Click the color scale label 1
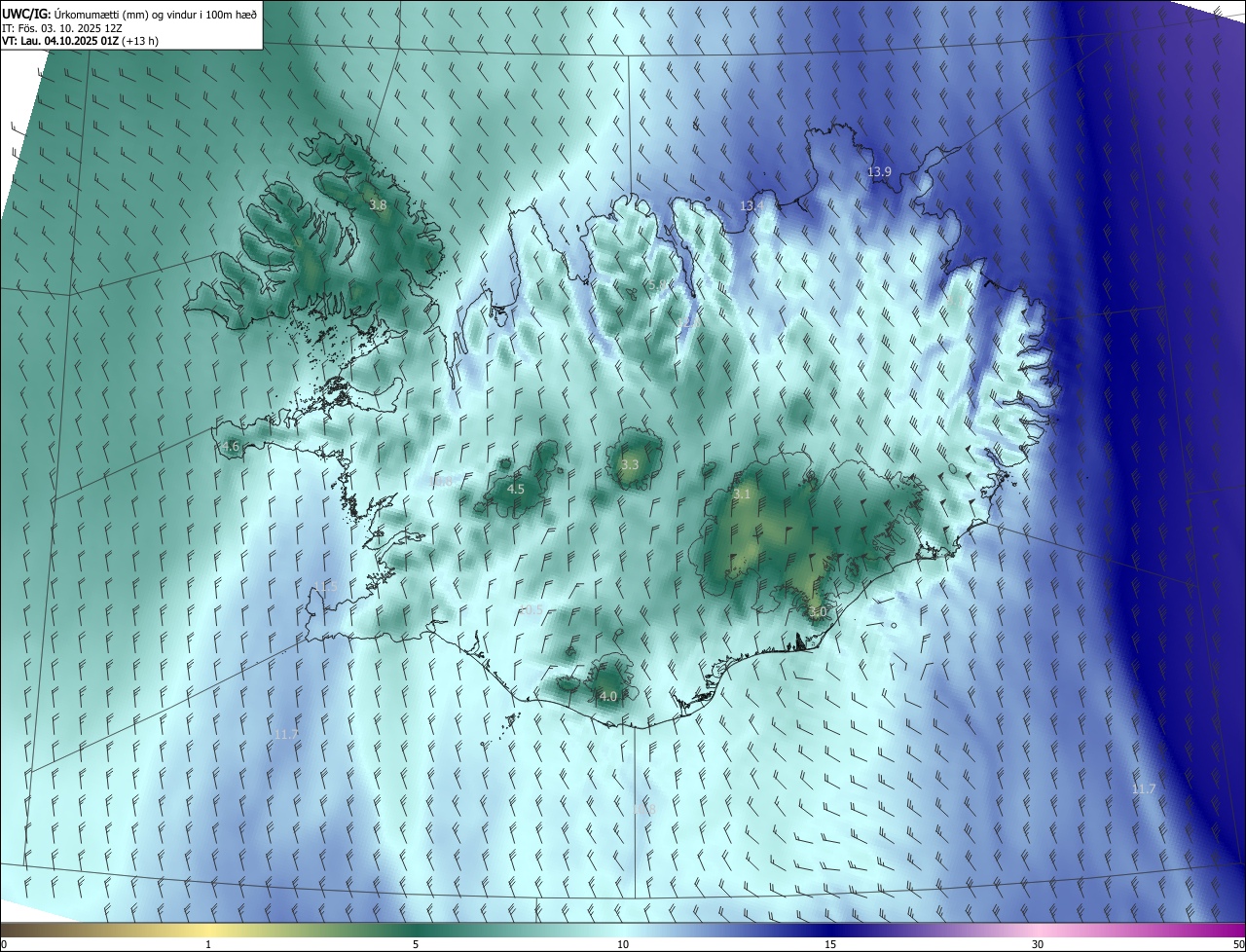Screen dimensions: 1246x952 (x=208, y=945)
